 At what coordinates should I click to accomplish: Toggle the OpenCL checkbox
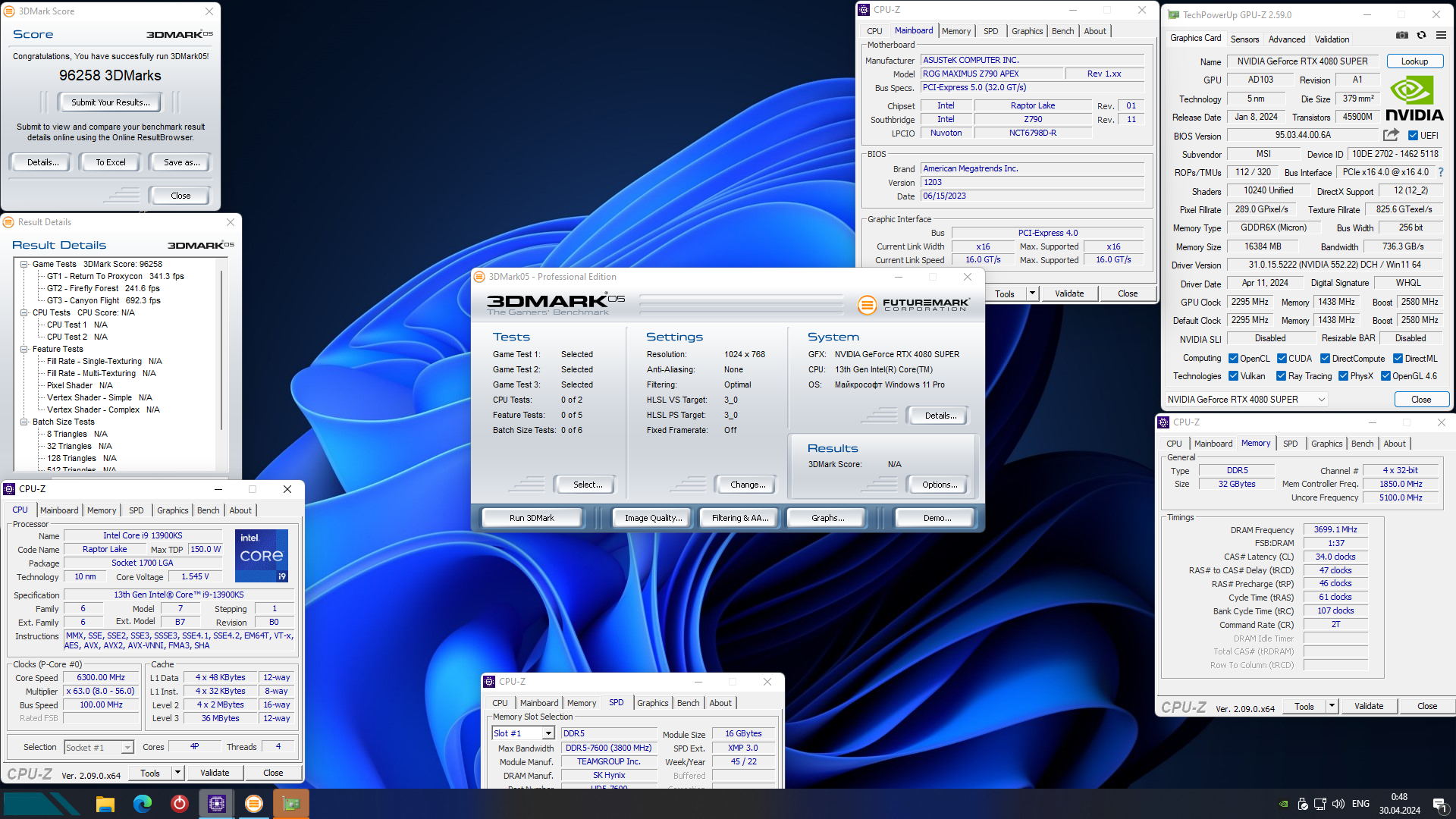tap(1234, 359)
